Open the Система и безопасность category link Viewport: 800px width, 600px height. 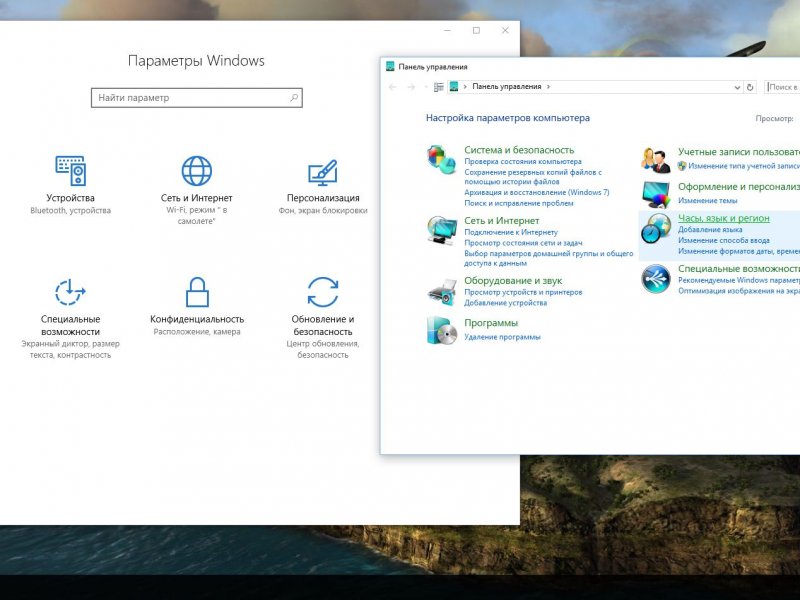click(x=519, y=150)
